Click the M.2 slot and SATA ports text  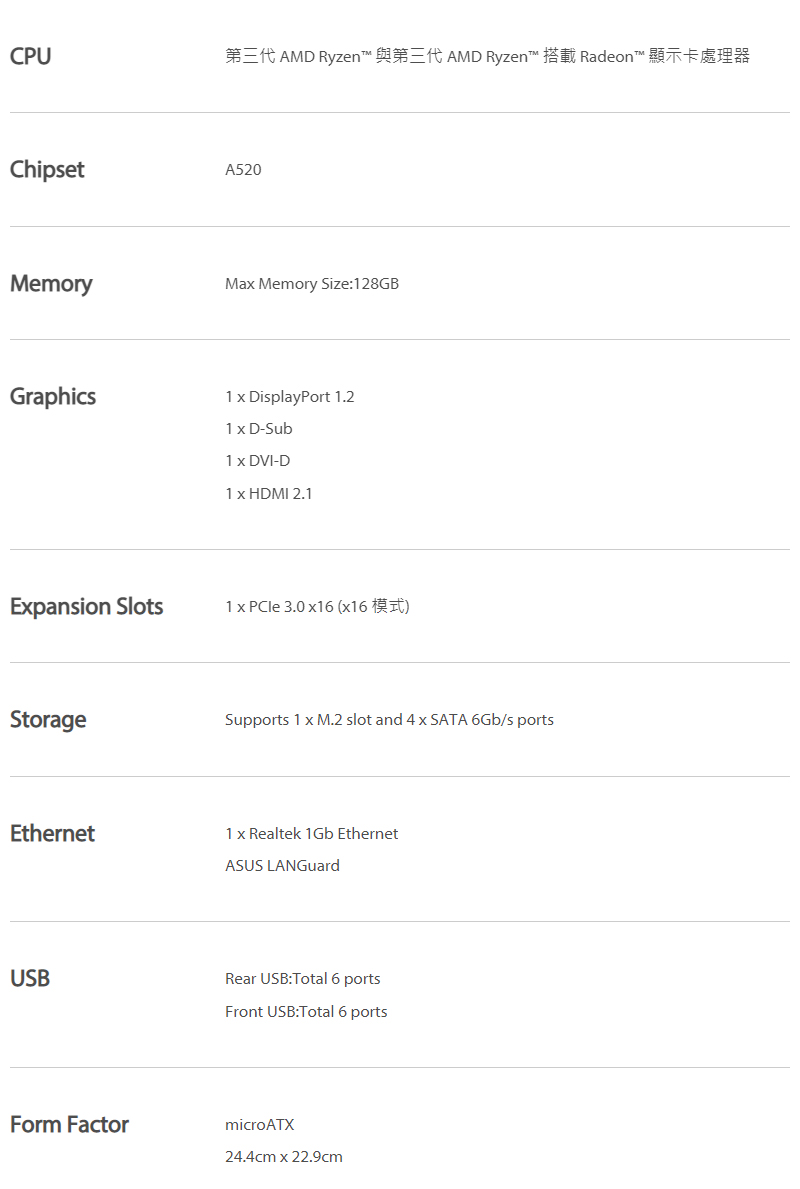(389, 720)
